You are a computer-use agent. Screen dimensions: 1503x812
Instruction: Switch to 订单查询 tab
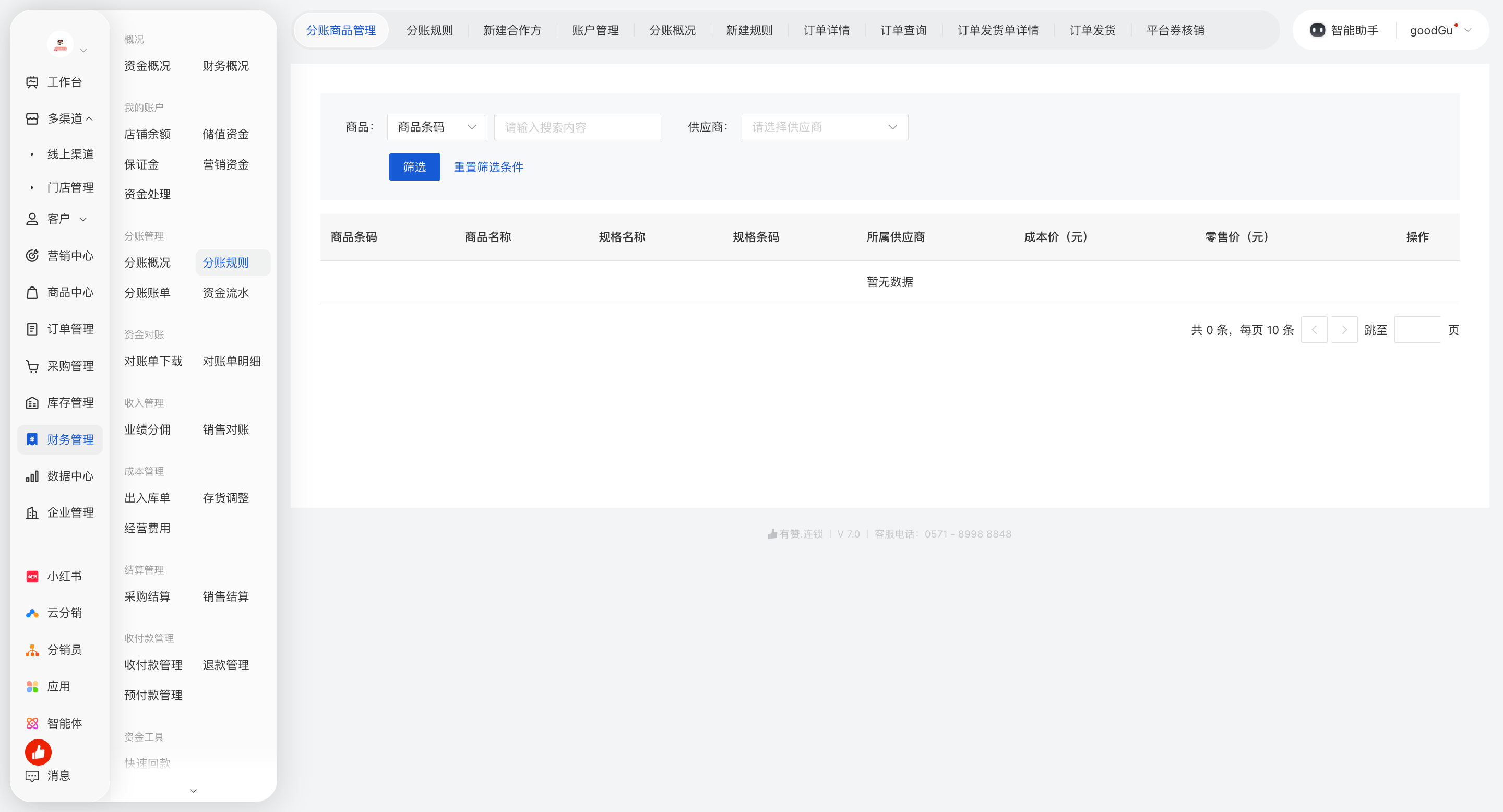(903, 30)
